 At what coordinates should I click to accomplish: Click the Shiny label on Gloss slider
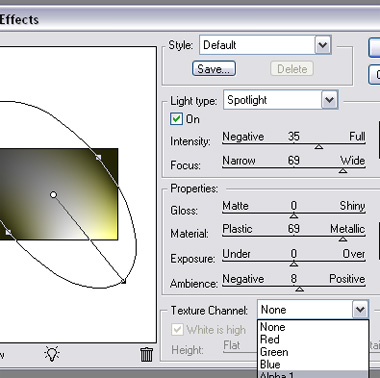(352, 206)
